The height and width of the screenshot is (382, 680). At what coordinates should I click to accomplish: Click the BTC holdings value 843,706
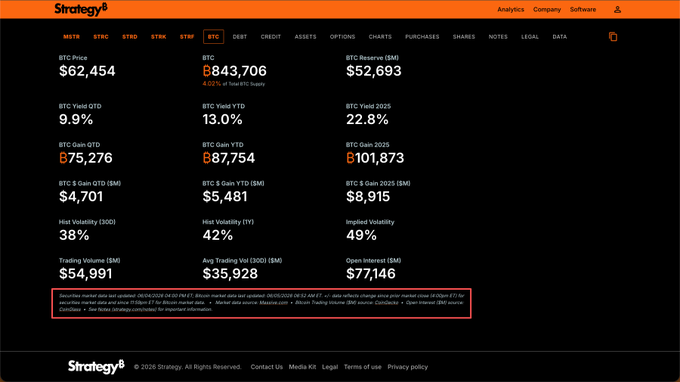click(235, 71)
